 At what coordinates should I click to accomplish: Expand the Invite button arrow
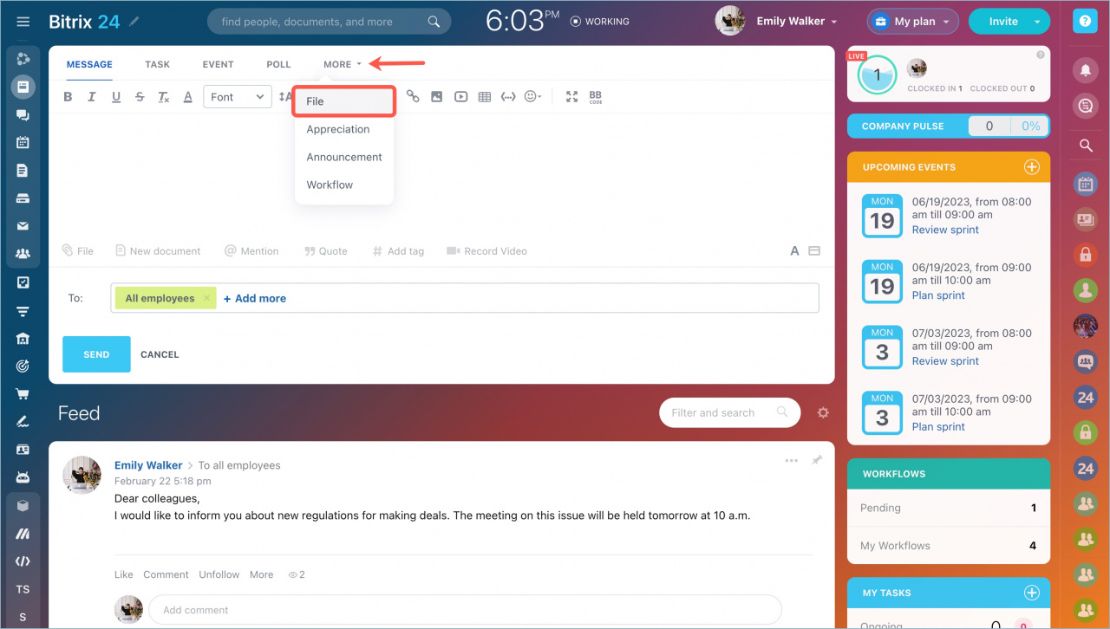1037,21
